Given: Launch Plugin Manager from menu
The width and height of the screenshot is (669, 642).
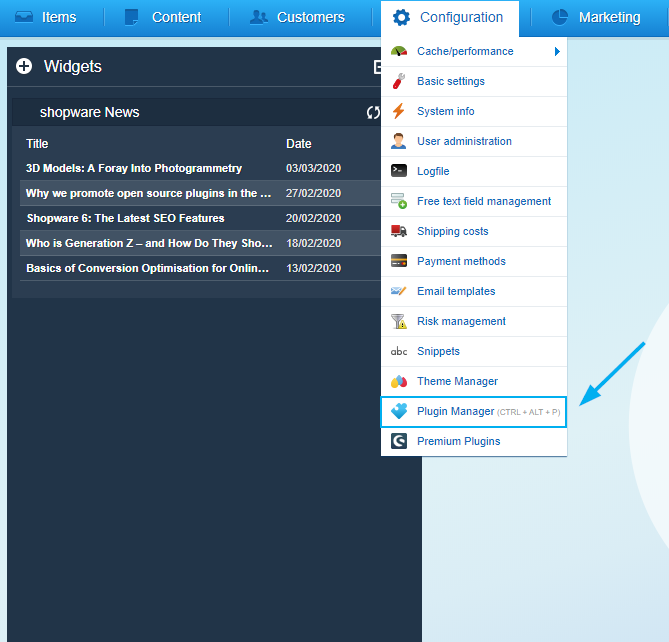Looking at the screenshot, I should pos(474,412).
